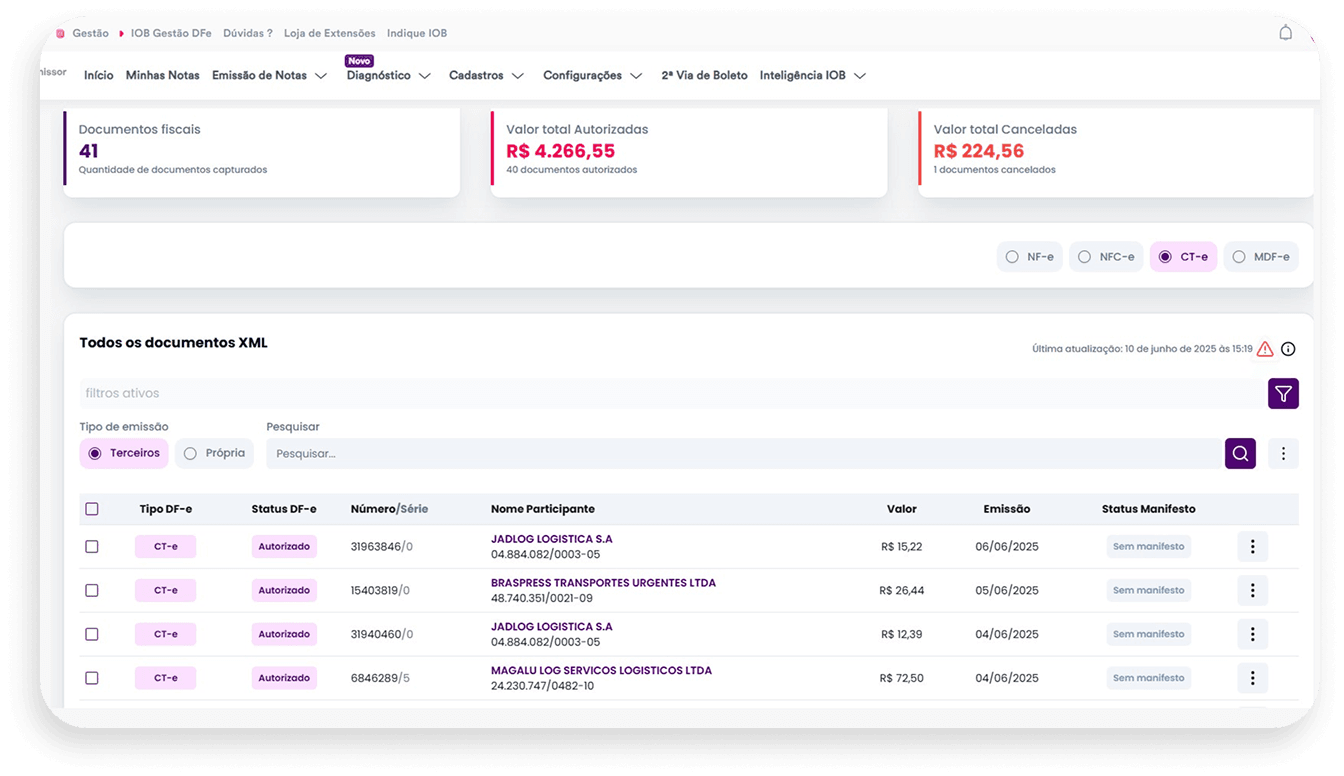Expand the Diagnóstico dropdown

[388, 76]
